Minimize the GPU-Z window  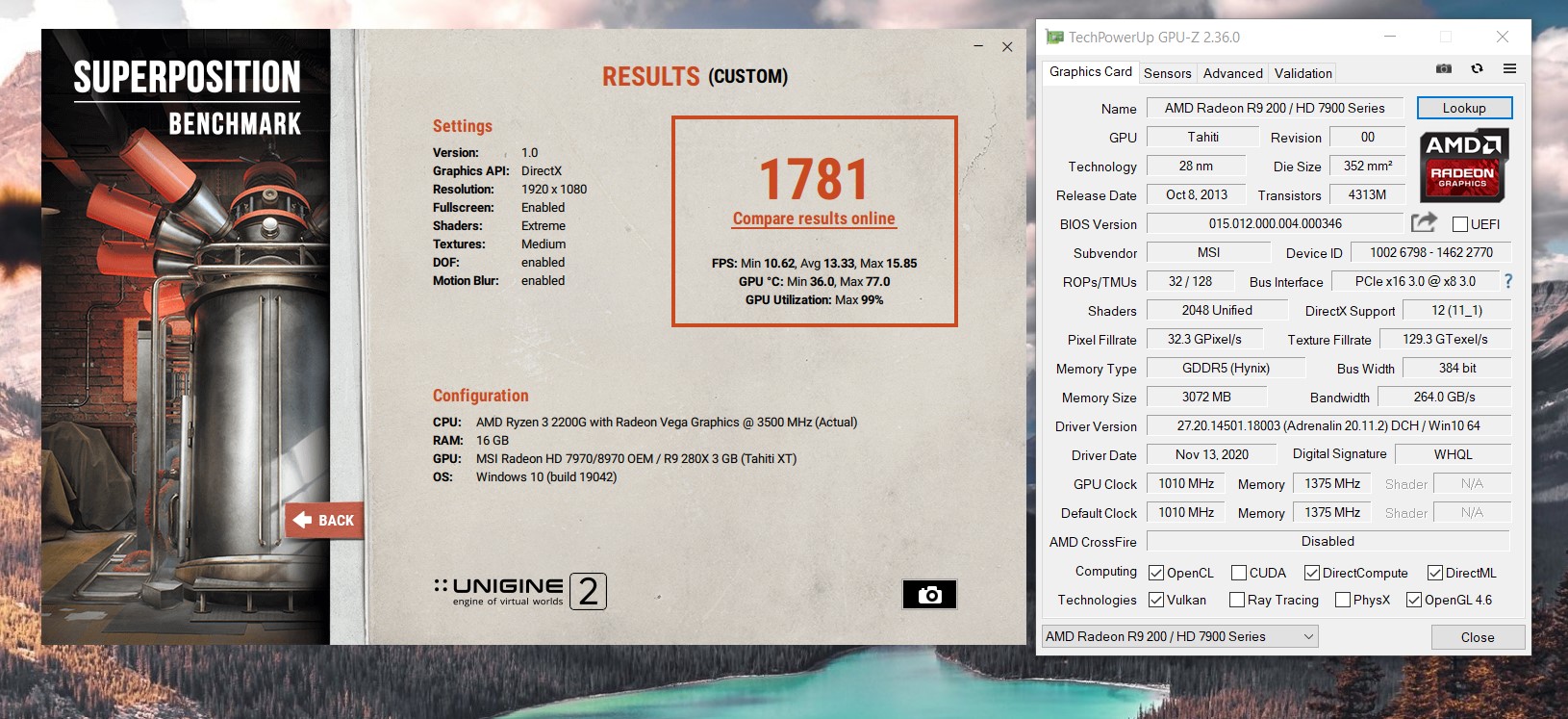1390,37
